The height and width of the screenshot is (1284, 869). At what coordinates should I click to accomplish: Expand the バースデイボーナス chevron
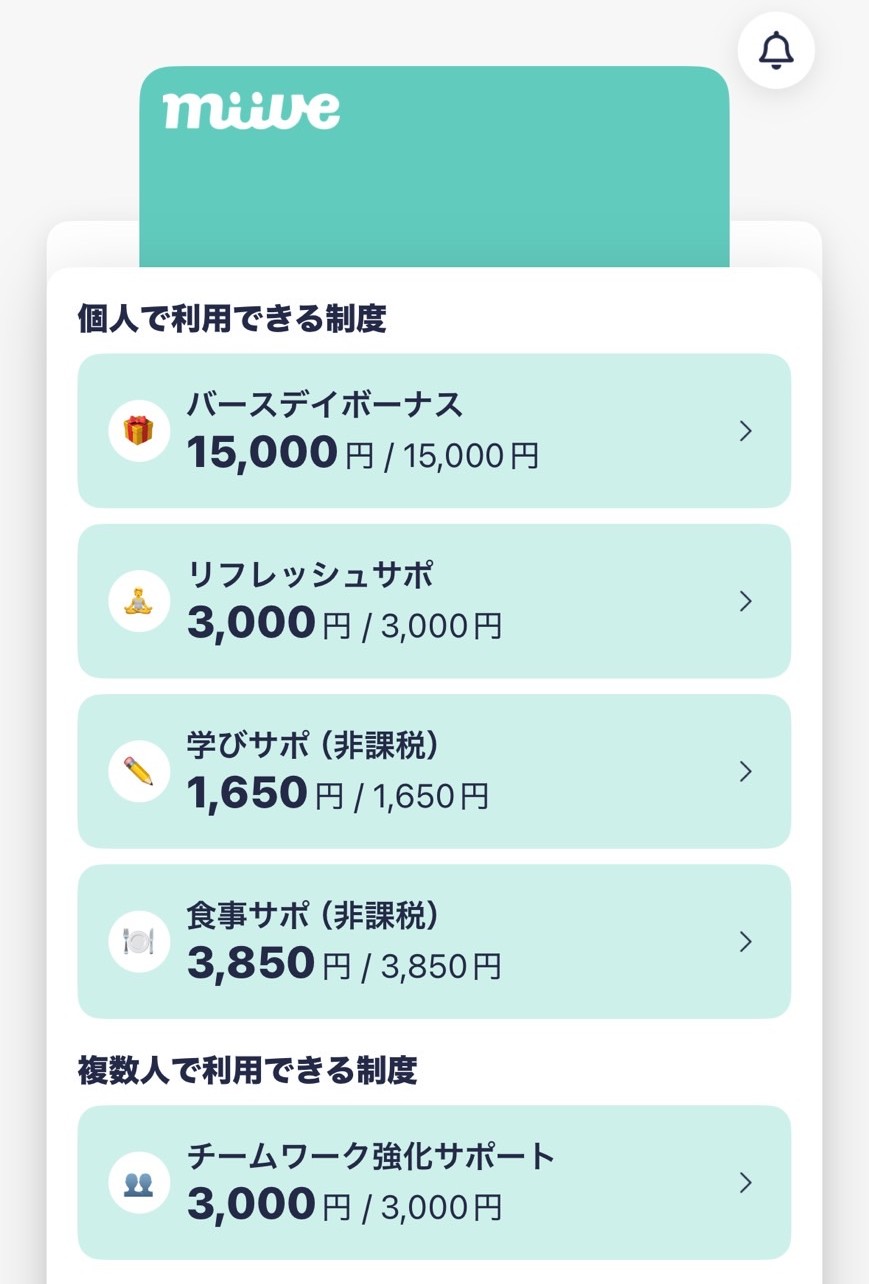[745, 431]
